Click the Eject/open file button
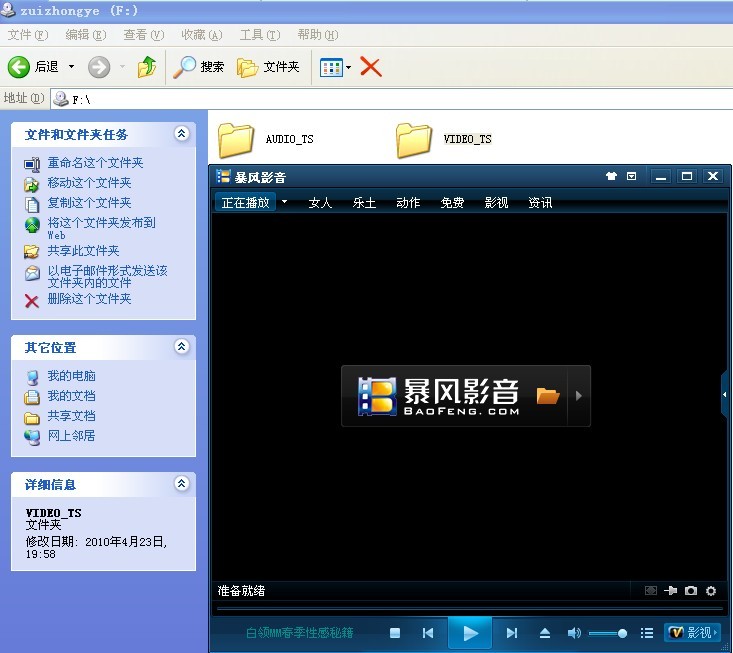Screen dimensions: 733x653 pos(545,633)
